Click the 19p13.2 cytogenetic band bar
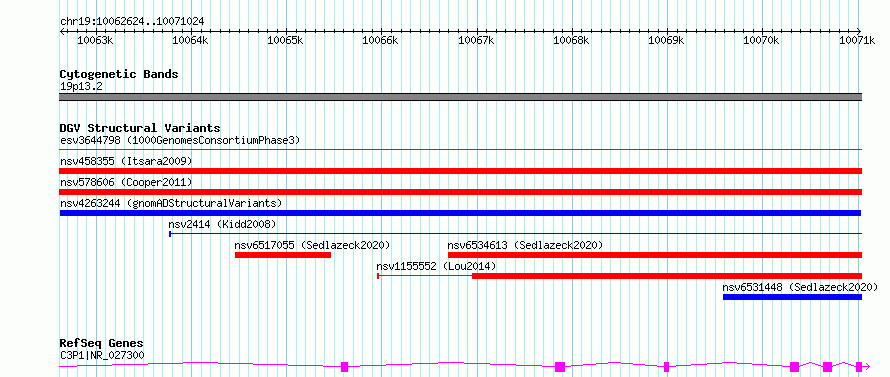This screenshot has width=890, height=377. (460, 97)
